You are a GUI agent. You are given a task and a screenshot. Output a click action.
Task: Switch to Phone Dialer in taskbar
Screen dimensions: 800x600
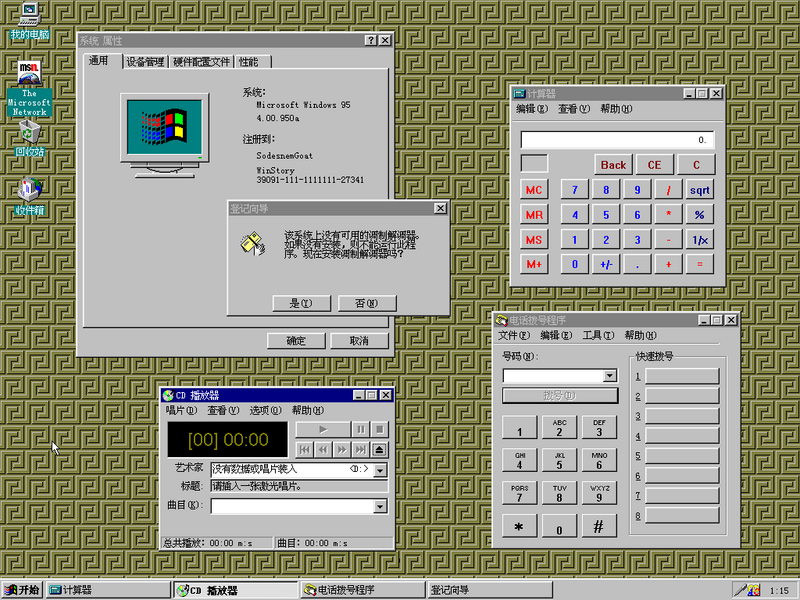(363, 590)
